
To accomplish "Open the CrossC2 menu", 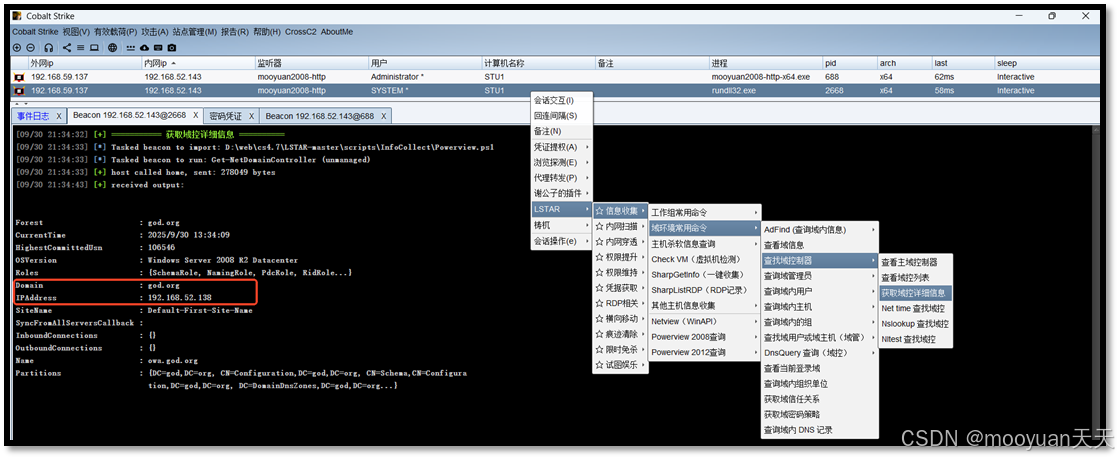I will [x=300, y=32].
